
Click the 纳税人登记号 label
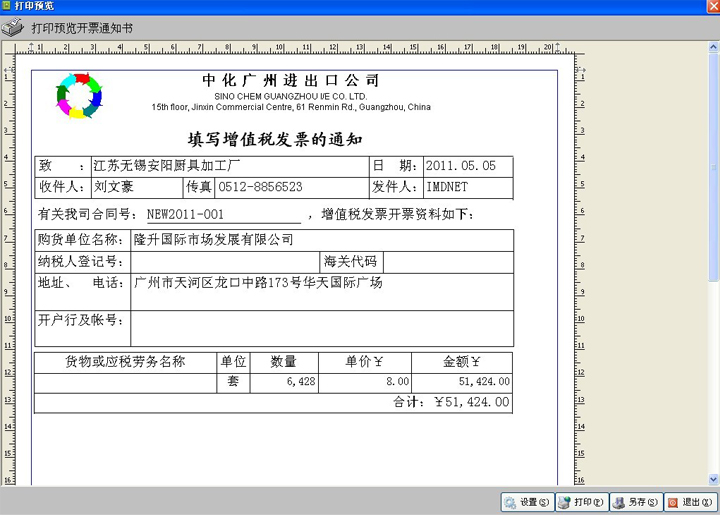pyautogui.click(x=80, y=261)
